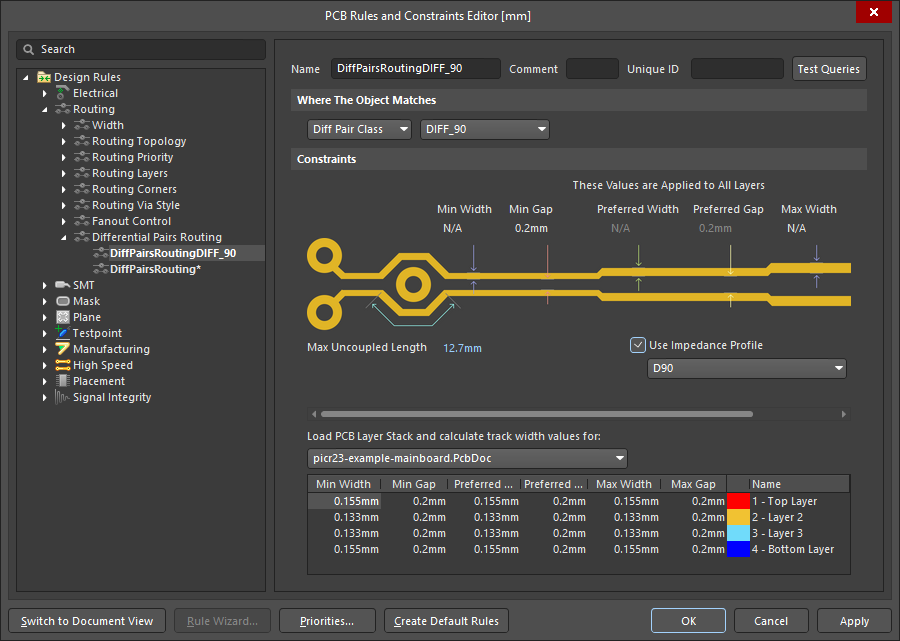Viewport: 900px width, 641px height.
Task: Click the High Speed category icon
Action: point(63,365)
